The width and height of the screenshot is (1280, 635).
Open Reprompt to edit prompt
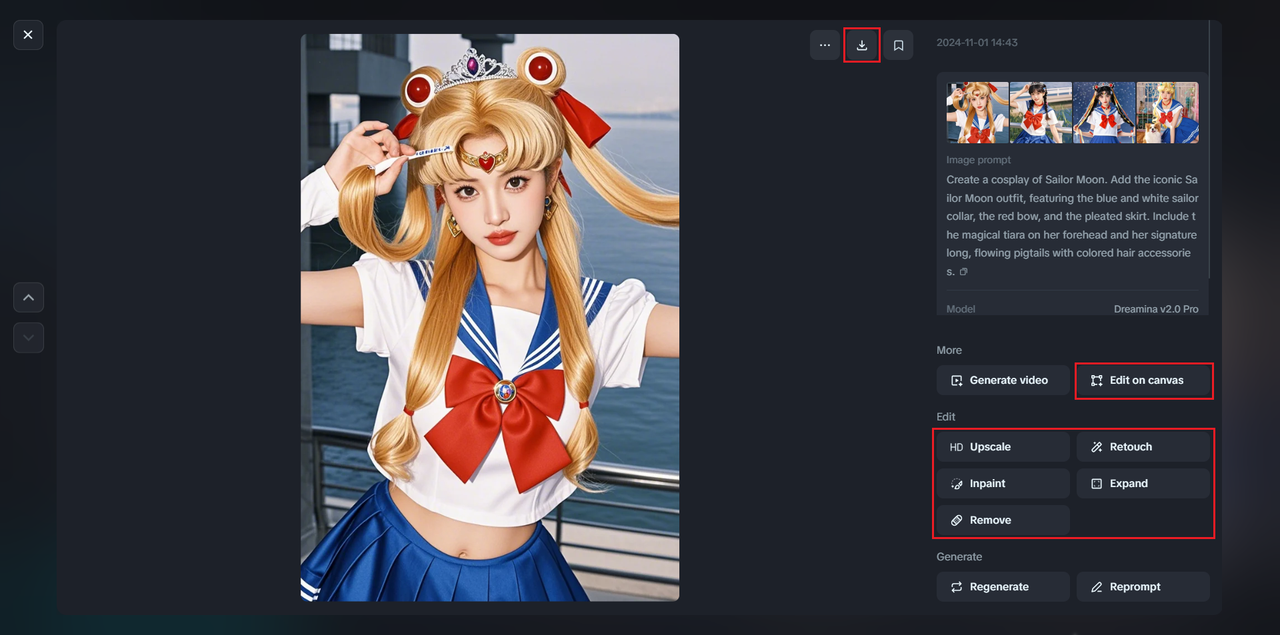(1143, 587)
